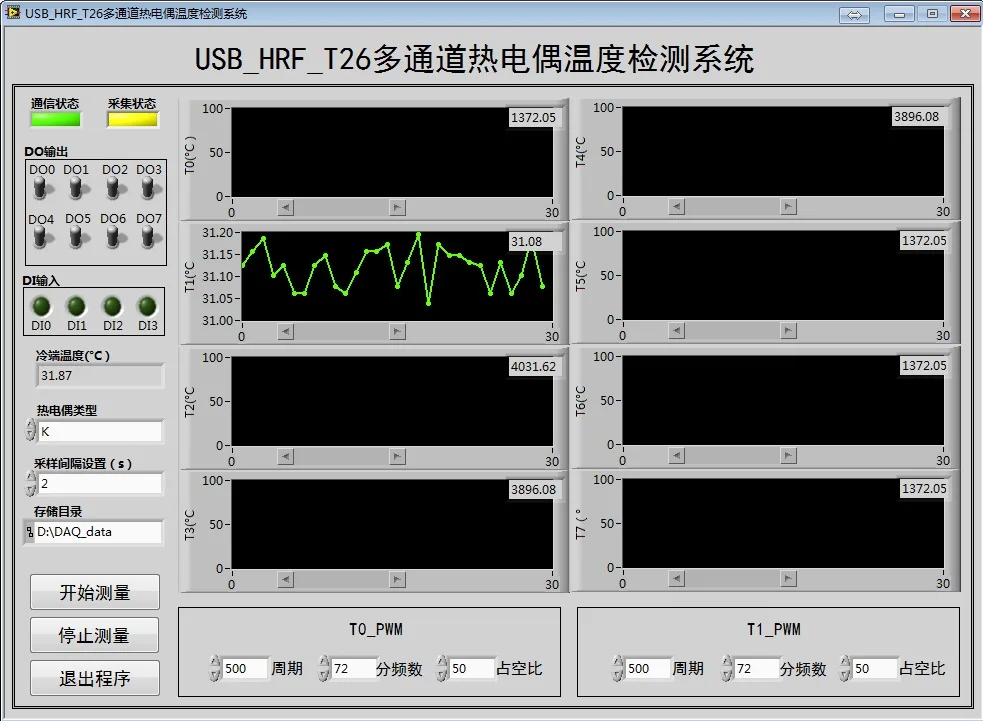This screenshot has width=983, height=721.
Task: Click the T0 chart scroll left arrow
Action: point(286,208)
